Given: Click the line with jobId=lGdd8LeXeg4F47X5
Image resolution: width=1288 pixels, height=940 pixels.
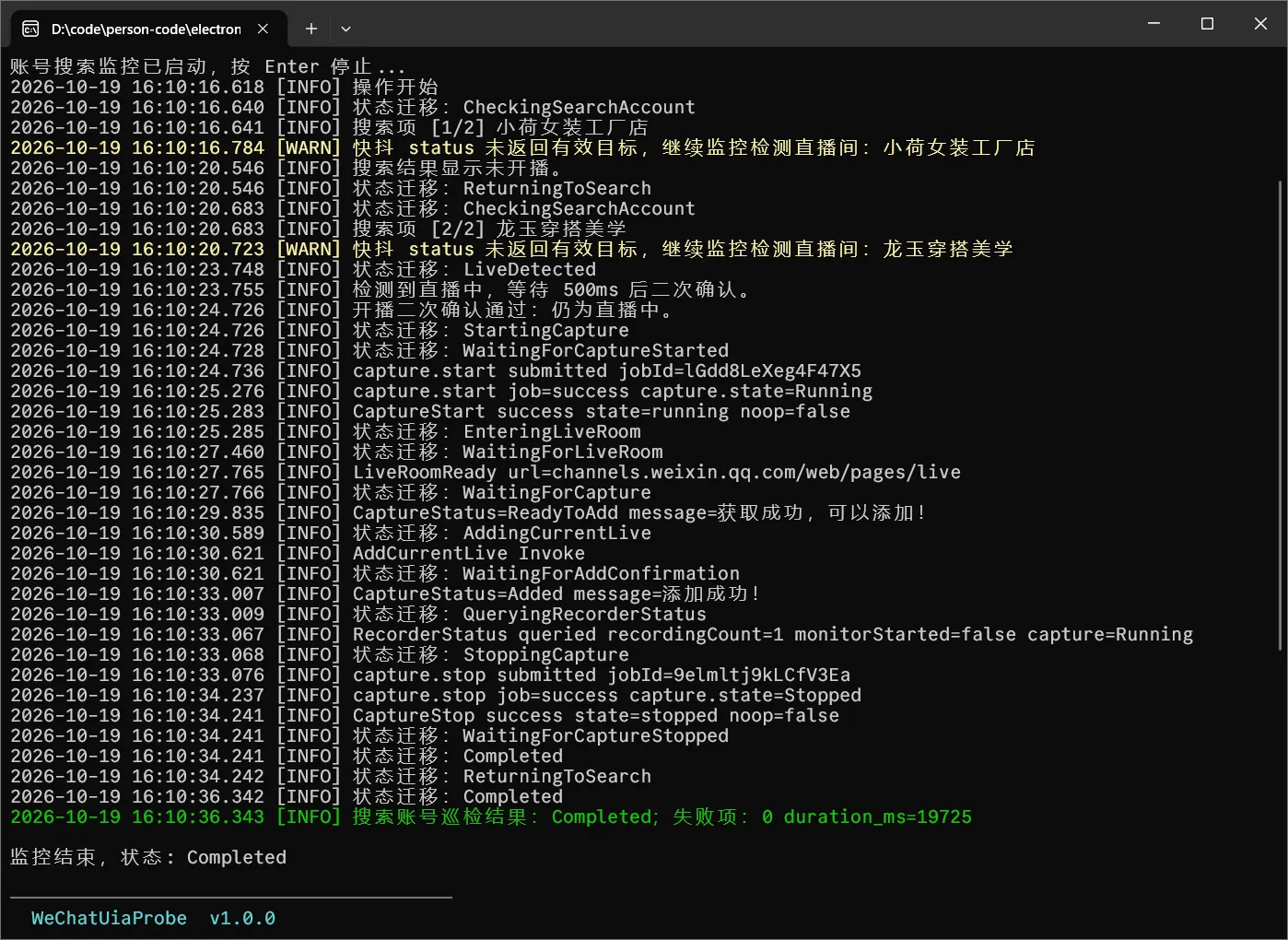Looking at the screenshot, I should [x=436, y=370].
